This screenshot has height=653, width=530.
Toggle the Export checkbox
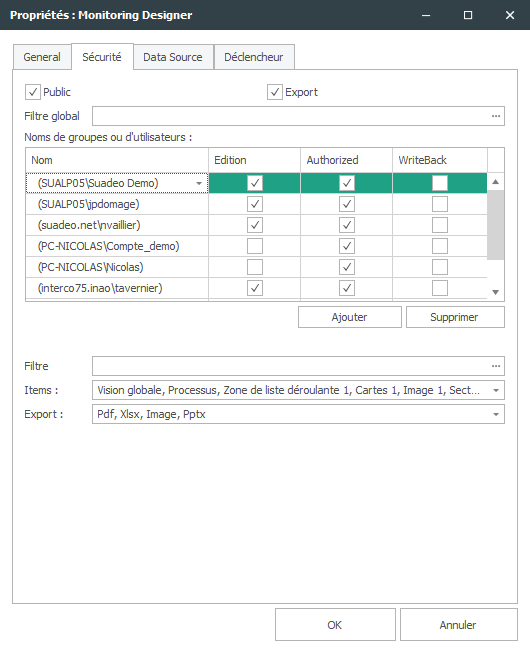275,92
